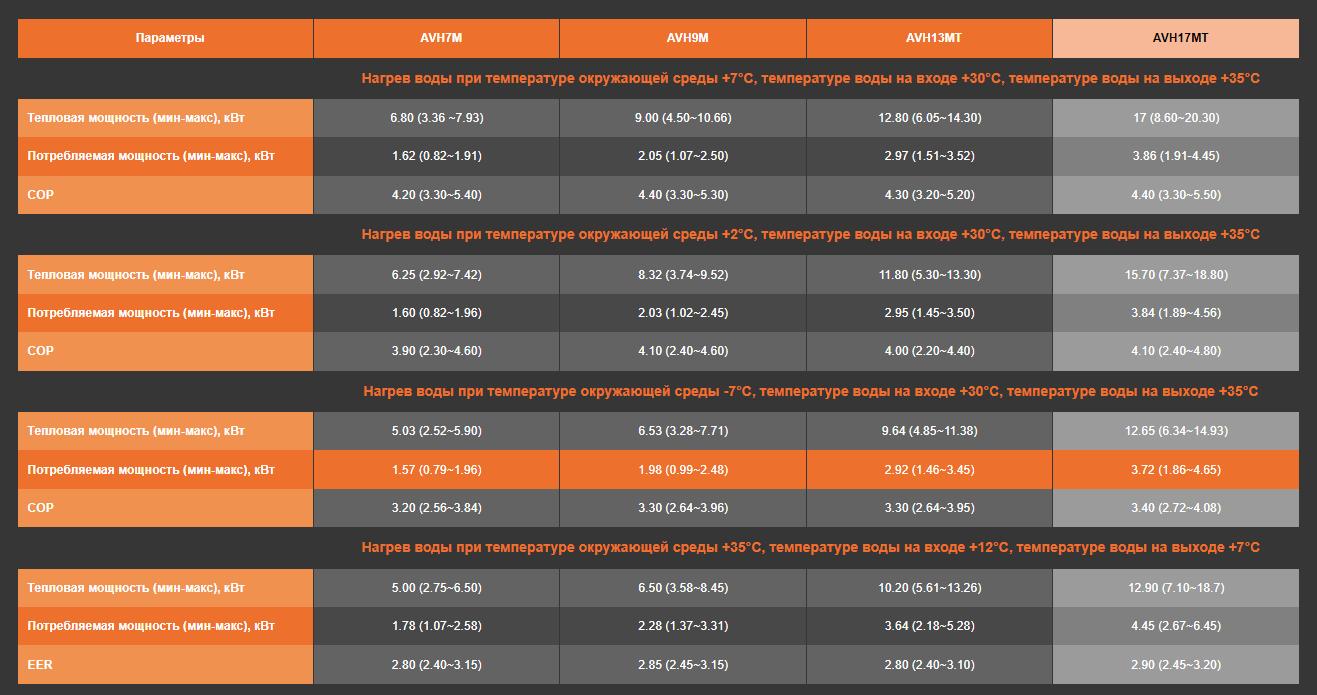Click the first Тепловая мощность row label
The image size is (1317, 695).
click(x=136, y=118)
